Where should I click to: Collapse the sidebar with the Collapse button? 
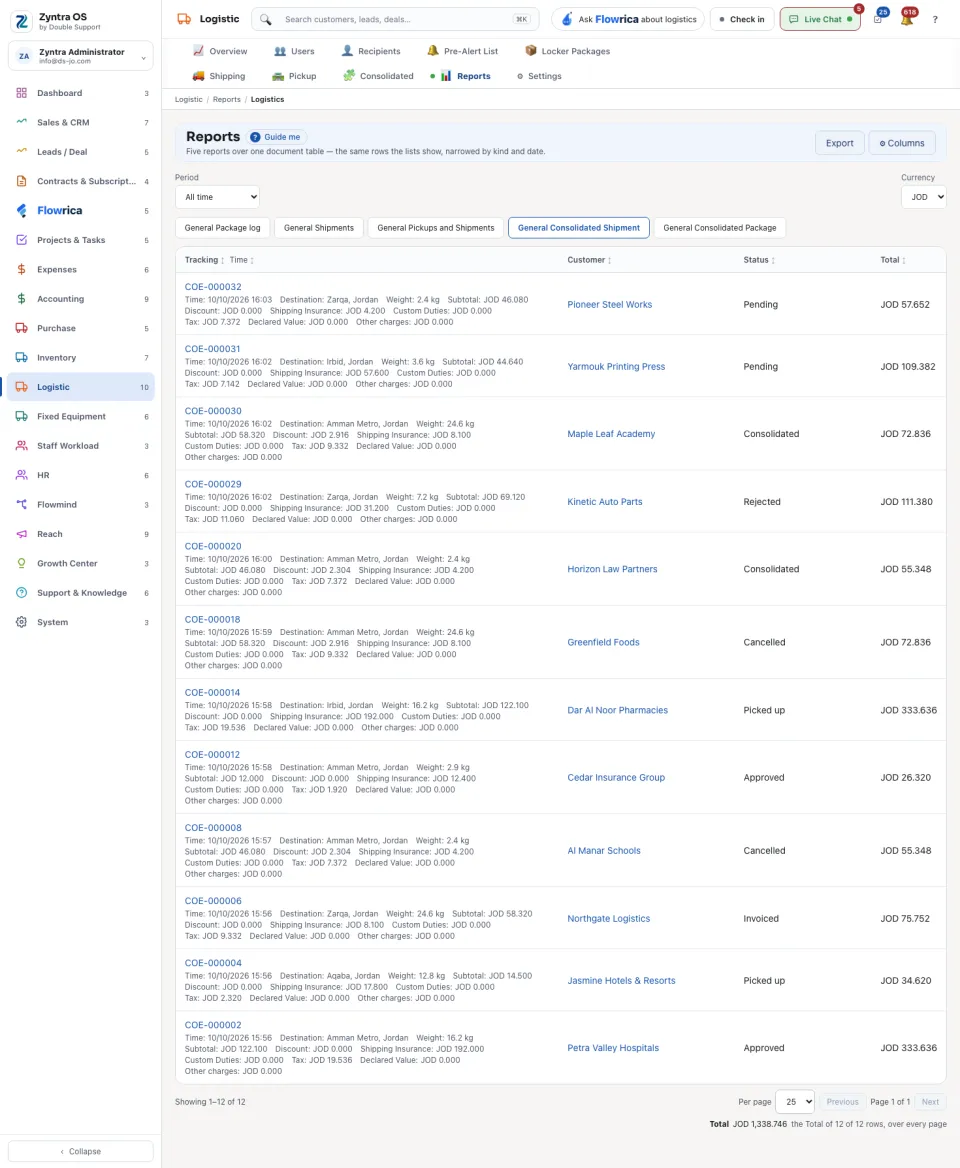pos(80,1151)
